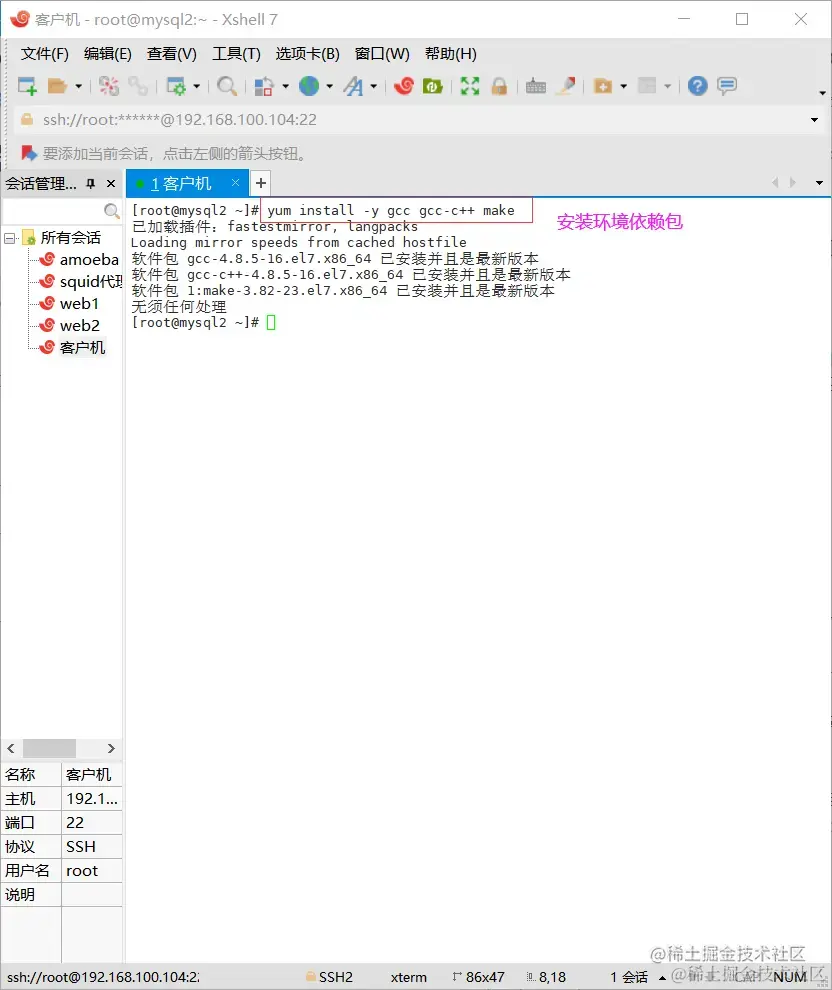Click the grayed Reconnect link icon
The image size is (832, 990).
point(138,86)
